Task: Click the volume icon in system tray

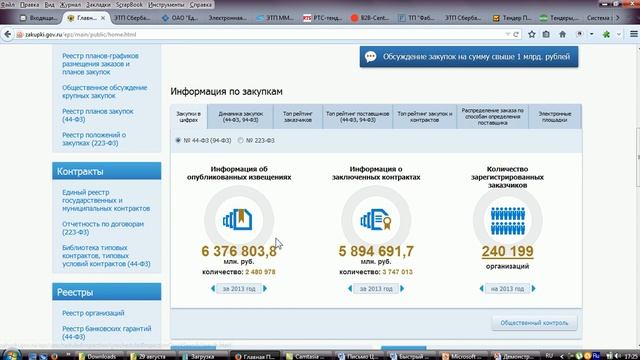Action: point(617,356)
